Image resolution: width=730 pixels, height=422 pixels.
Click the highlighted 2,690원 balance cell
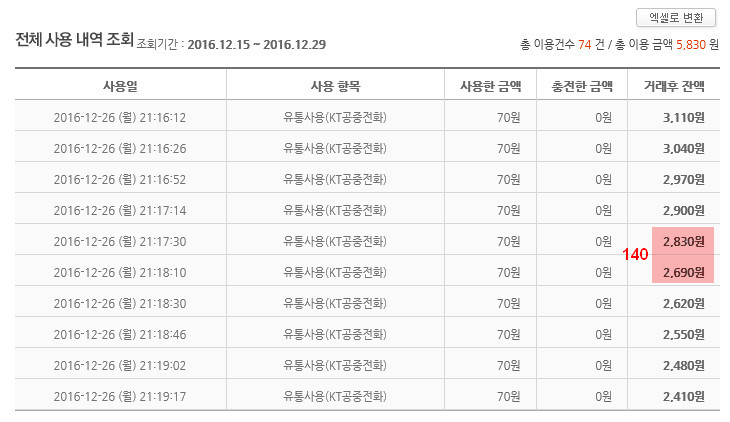(x=683, y=272)
